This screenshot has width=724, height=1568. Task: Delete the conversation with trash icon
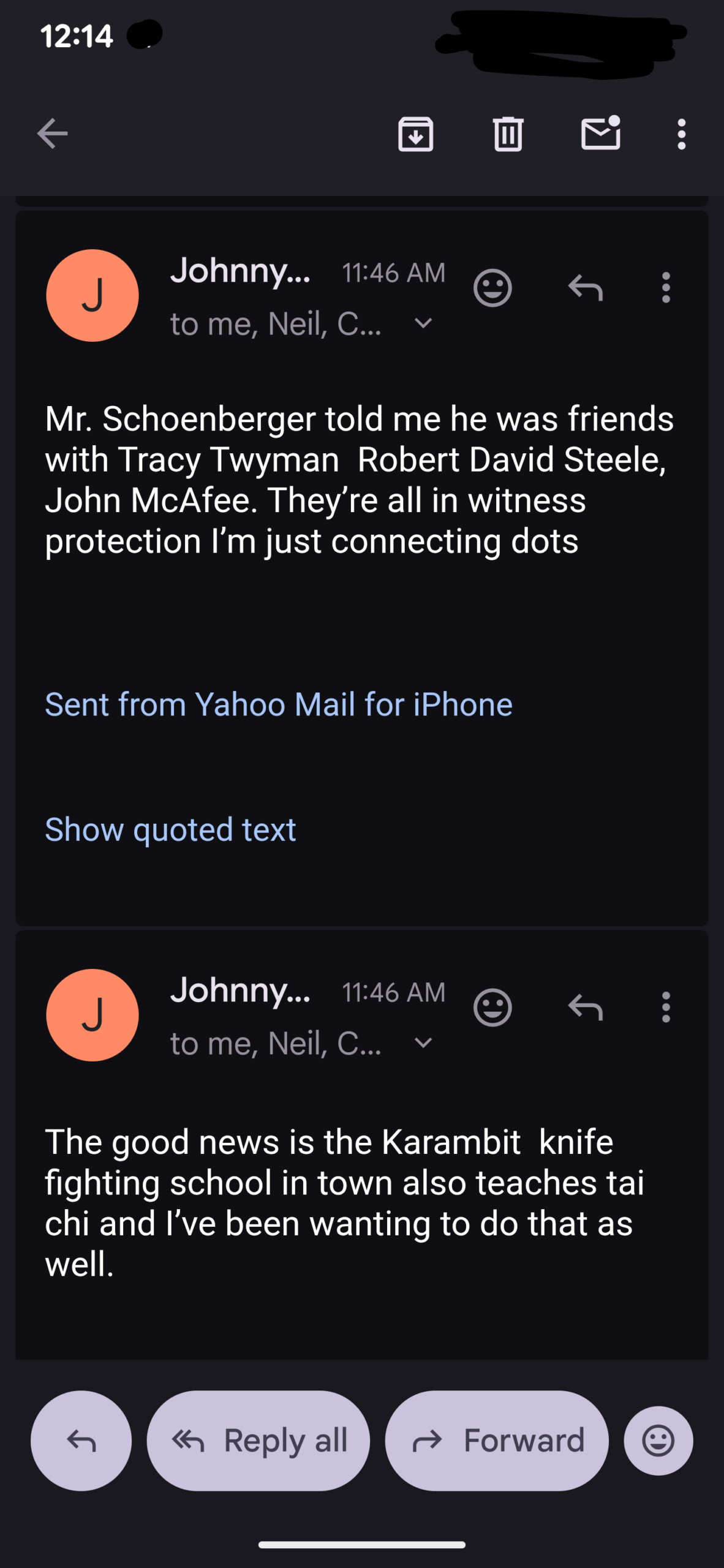tap(508, 134)
